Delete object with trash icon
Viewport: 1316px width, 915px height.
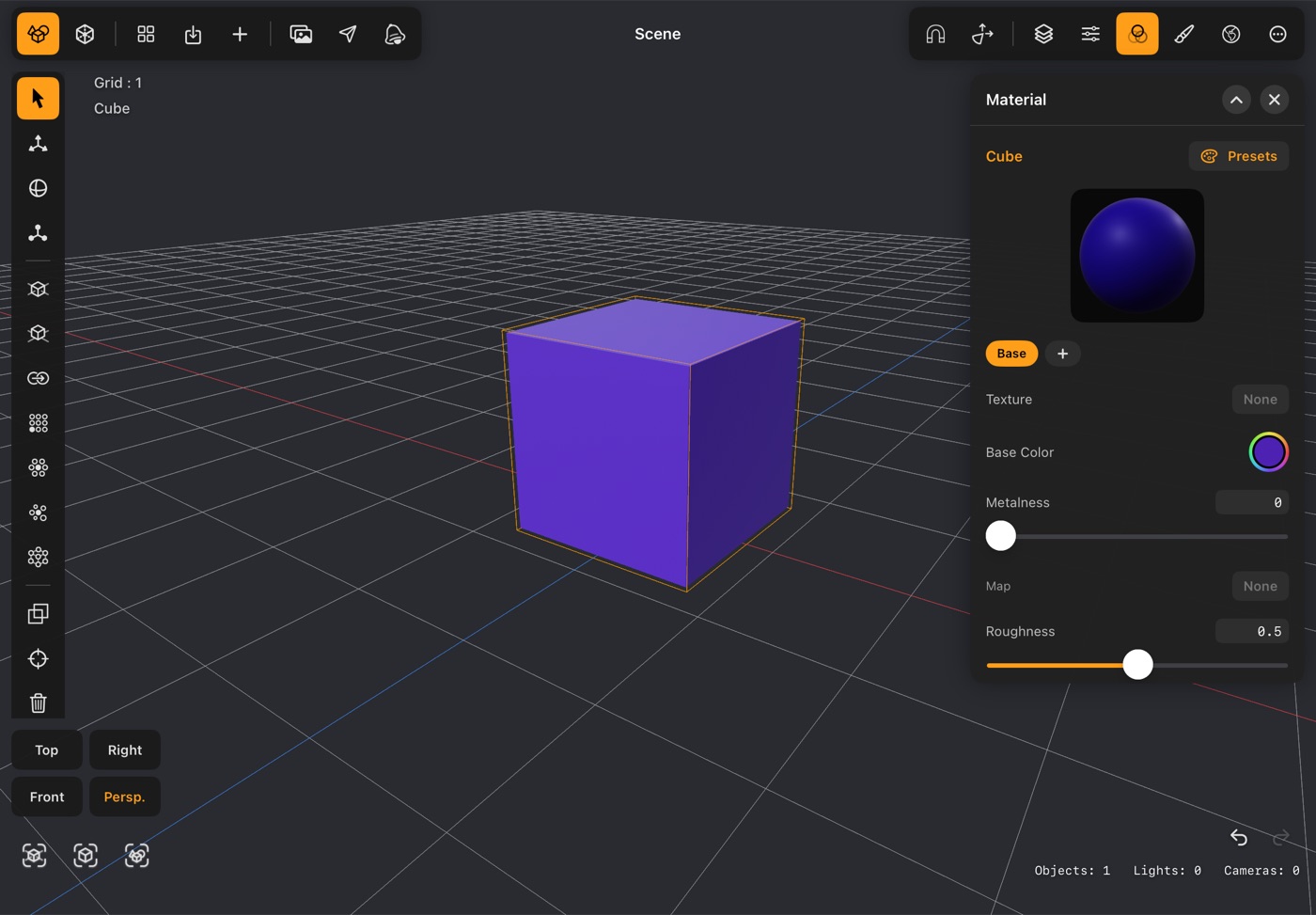[38, 702]
